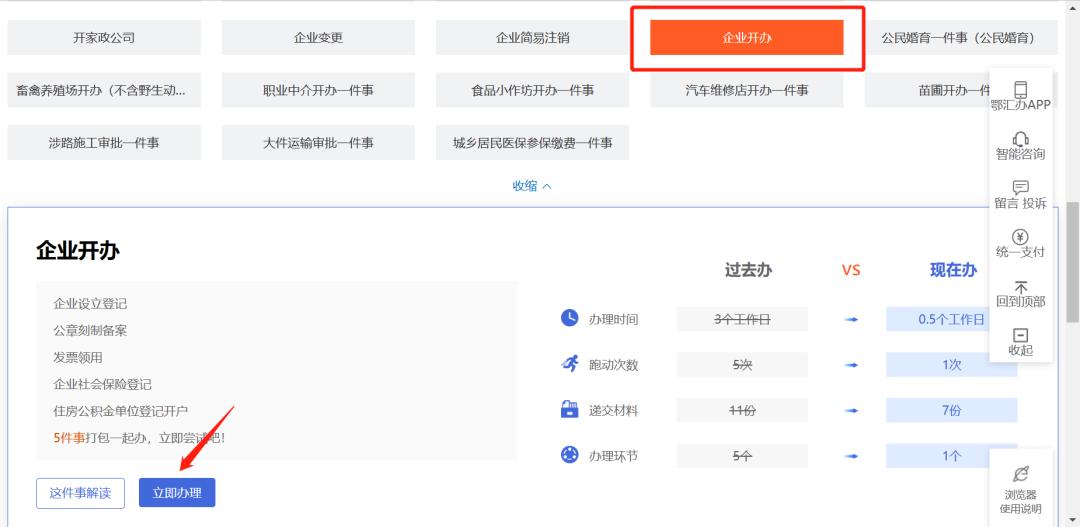This screenshot has width=1080, height=527.
Task: Select the 企业开办 tab
Action: (747, 38)
